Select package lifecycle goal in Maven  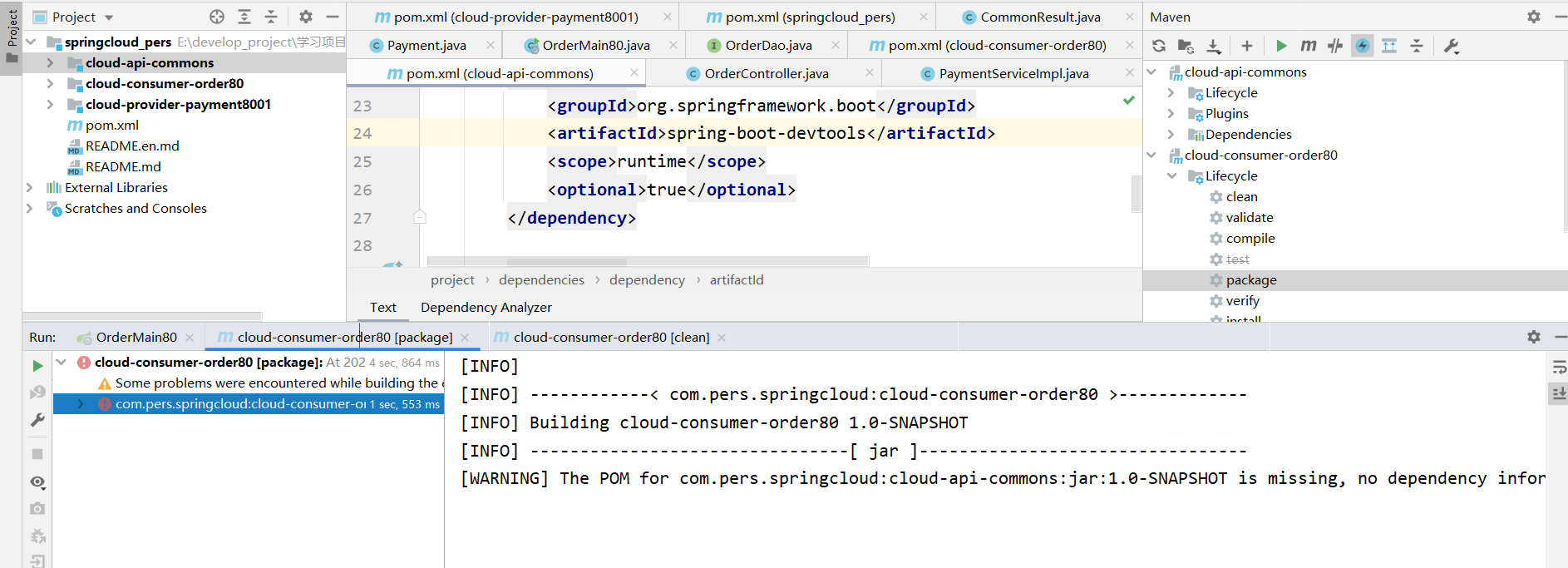click(x=1251, y=279)
